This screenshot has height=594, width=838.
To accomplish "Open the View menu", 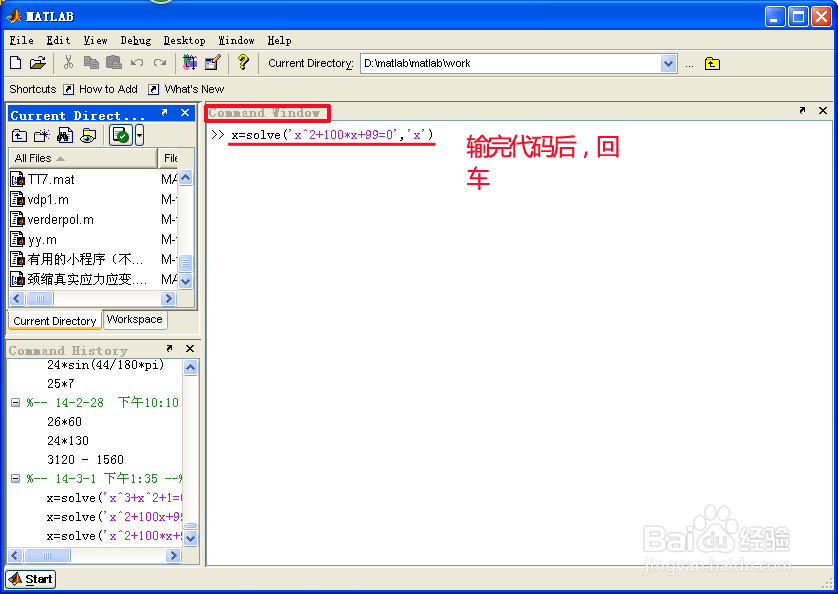I will tap(95, 41).
